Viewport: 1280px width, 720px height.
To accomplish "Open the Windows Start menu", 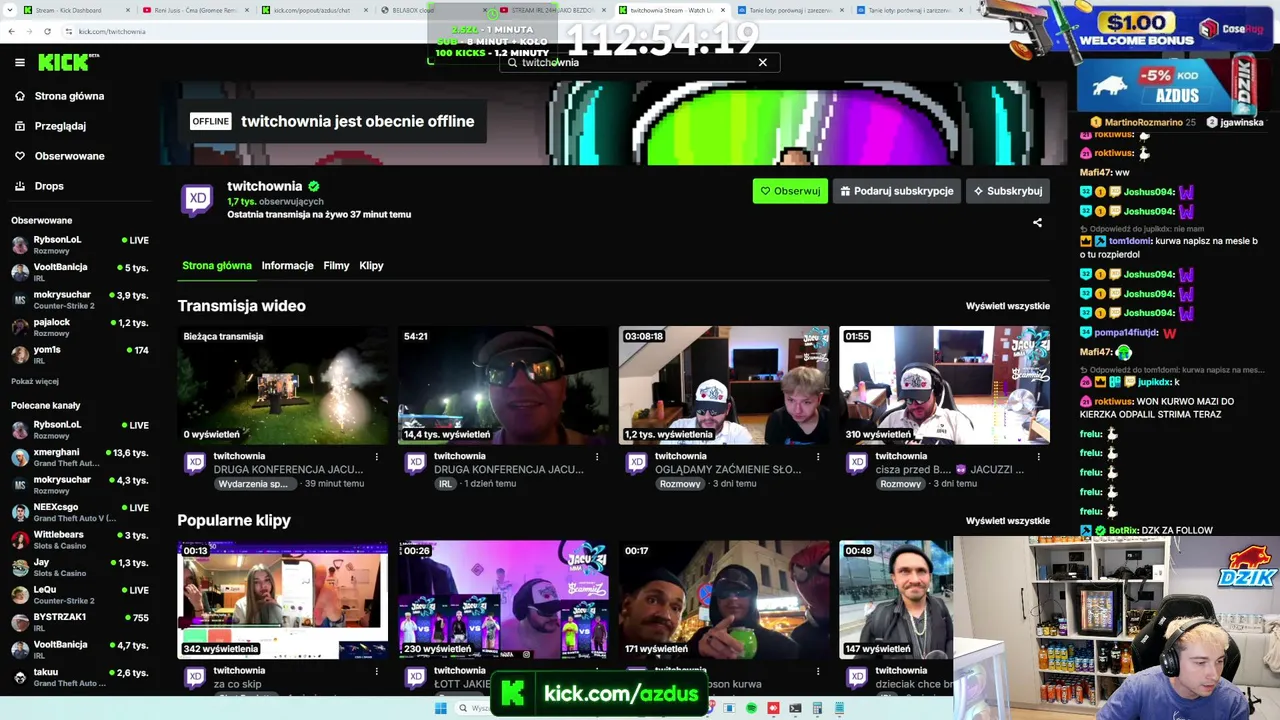I will coord(441,708).
